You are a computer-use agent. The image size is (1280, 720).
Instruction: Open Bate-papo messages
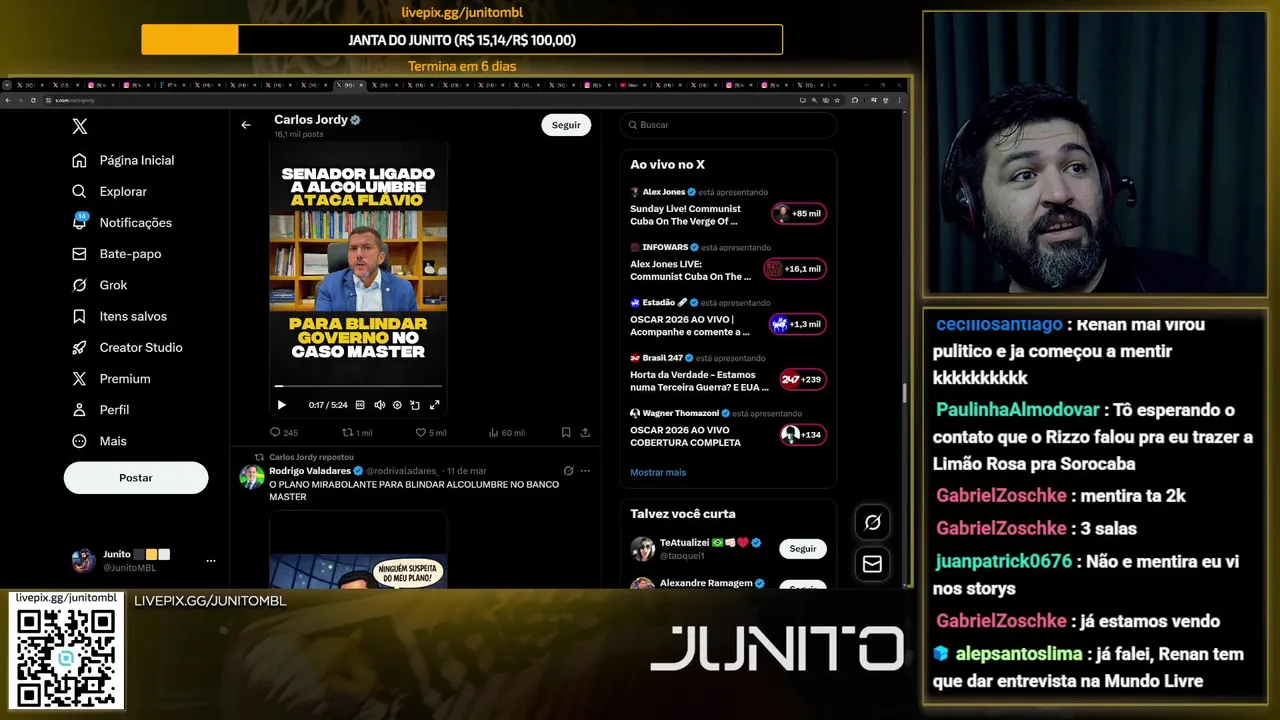point(116,254)
